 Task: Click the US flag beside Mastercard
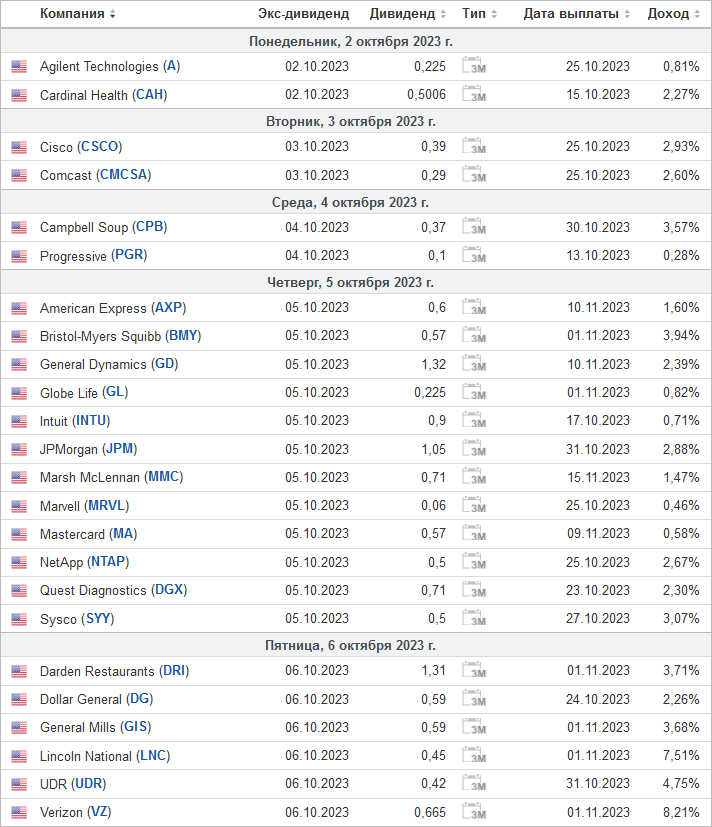pyautogui.click(x=19, y=534)
